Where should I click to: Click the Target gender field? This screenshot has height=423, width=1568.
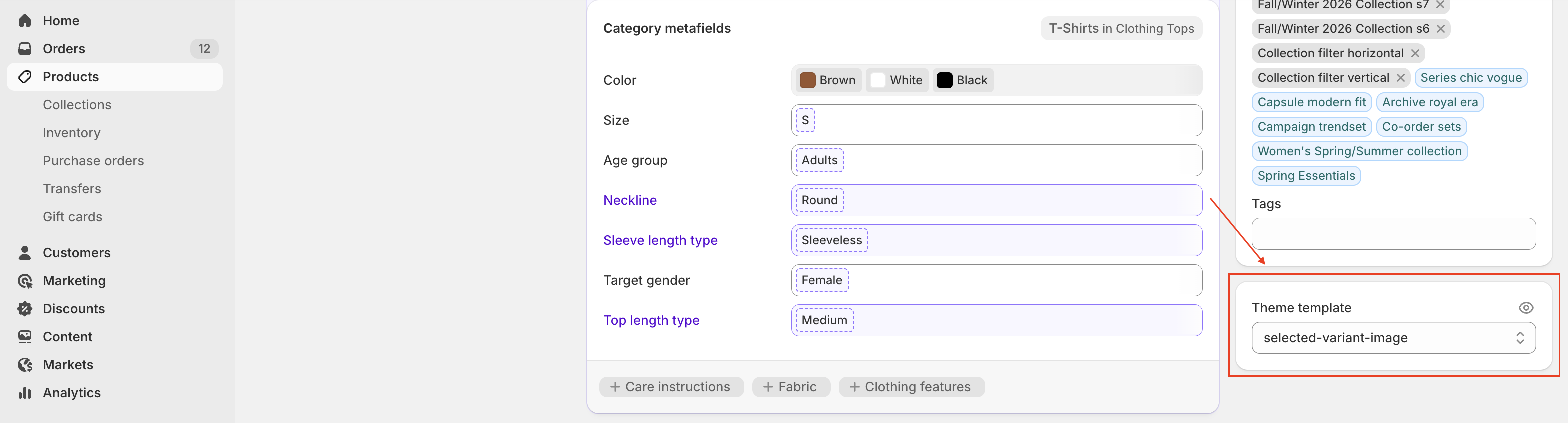pyautogui.click(x=996, y=280)
